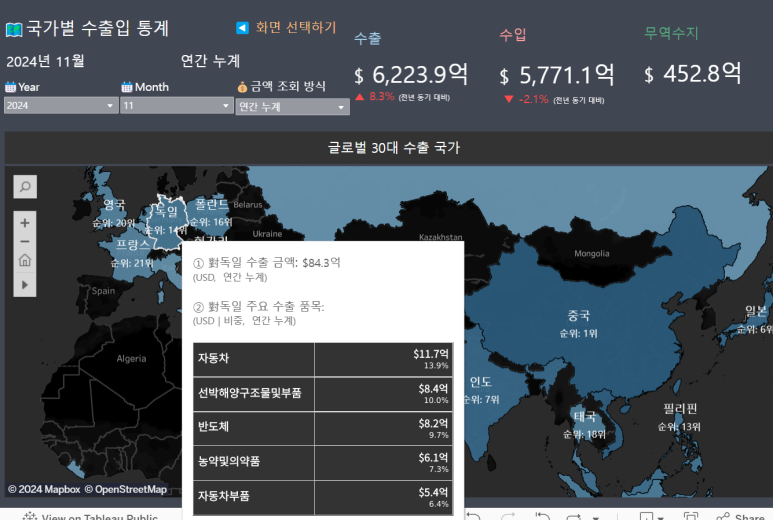The height and width of the screenshot is (520, 773).
Task: Click the red down-triangle import change indicator
Action: click(x=509, y=99)
